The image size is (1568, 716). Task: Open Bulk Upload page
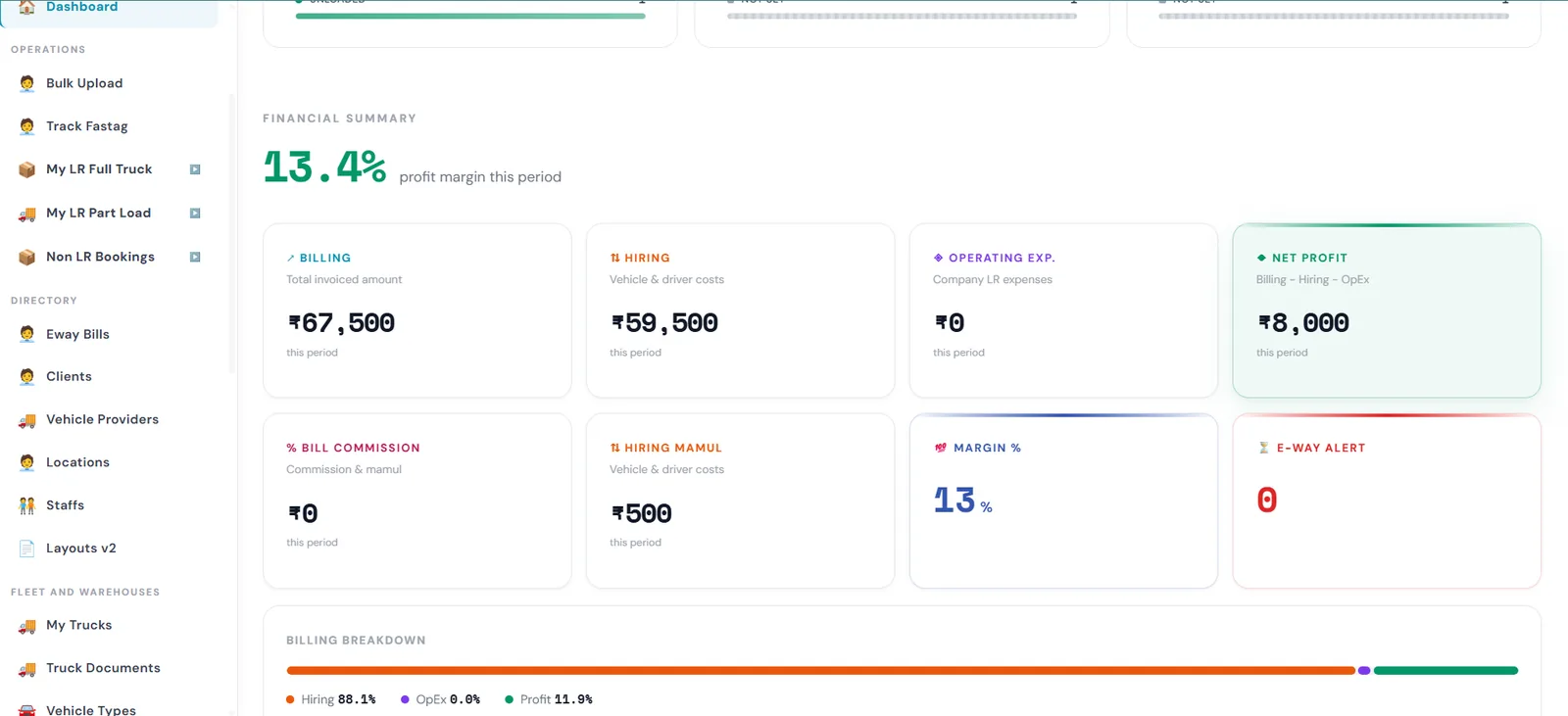(x=84, y=83)
